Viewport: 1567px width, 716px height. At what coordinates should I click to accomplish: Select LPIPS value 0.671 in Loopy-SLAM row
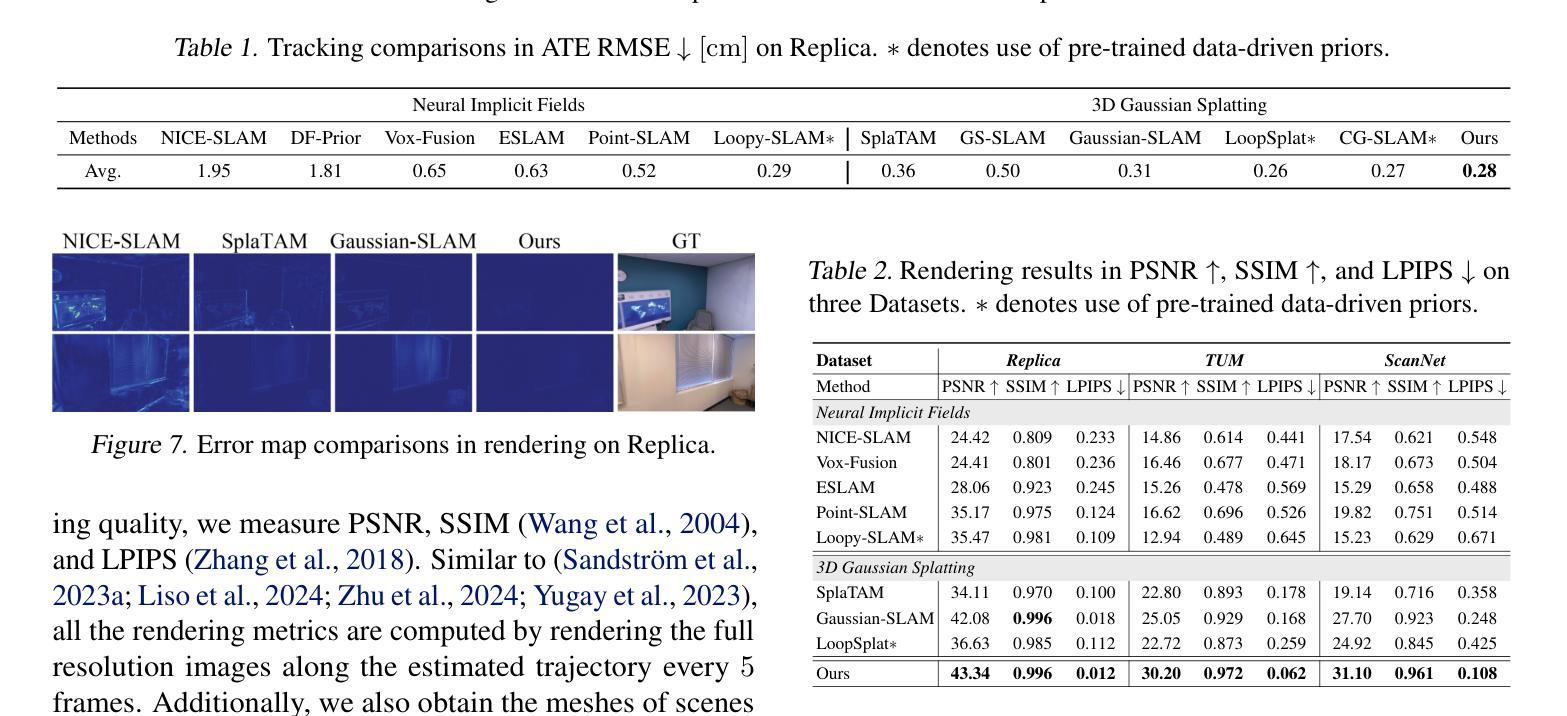pyautogui.click(x=1477, y=538)
